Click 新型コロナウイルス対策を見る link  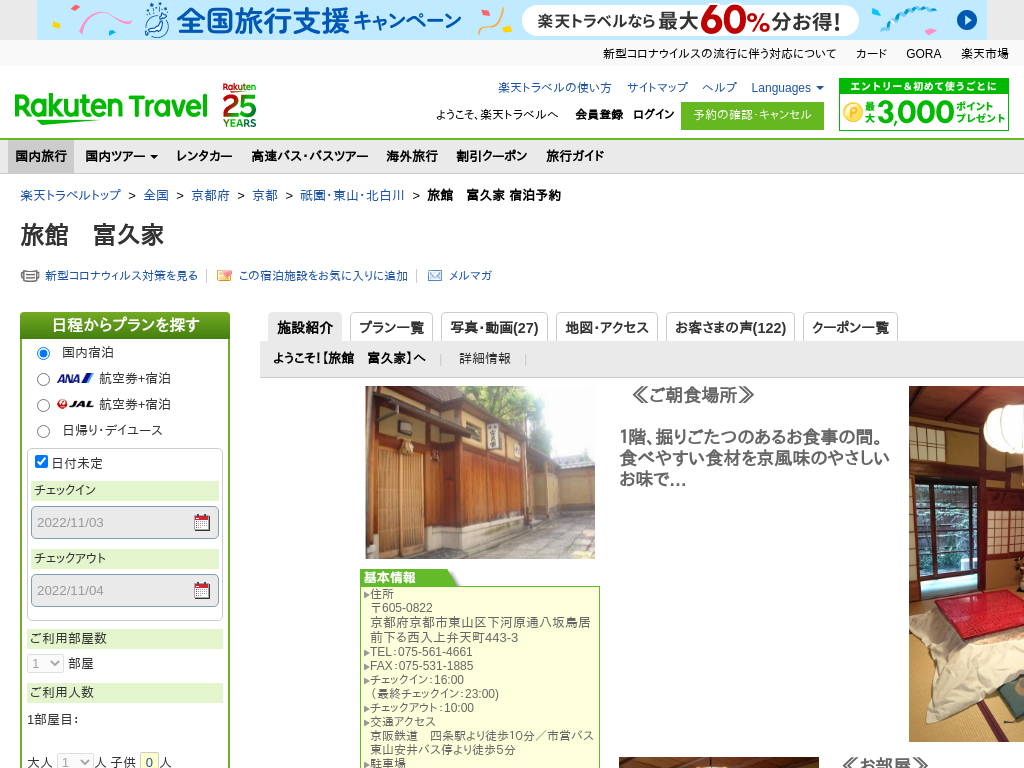(x=121, y=276)
